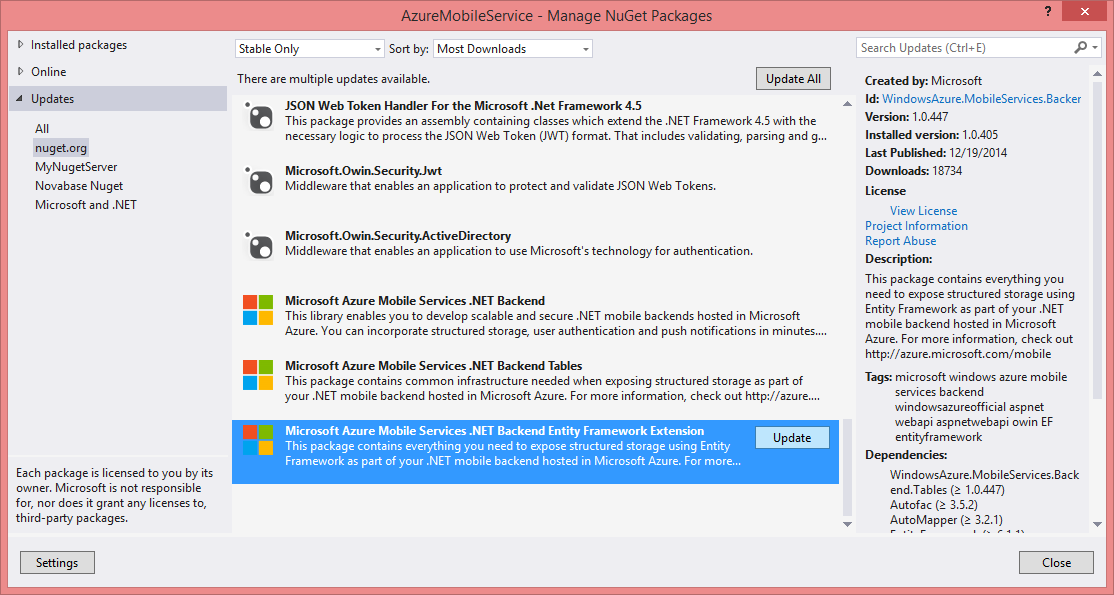Viewport: 1114px width, 595px height.
Task: Open the Most Downloads sort dropdown
Action: tap(512, 48)
